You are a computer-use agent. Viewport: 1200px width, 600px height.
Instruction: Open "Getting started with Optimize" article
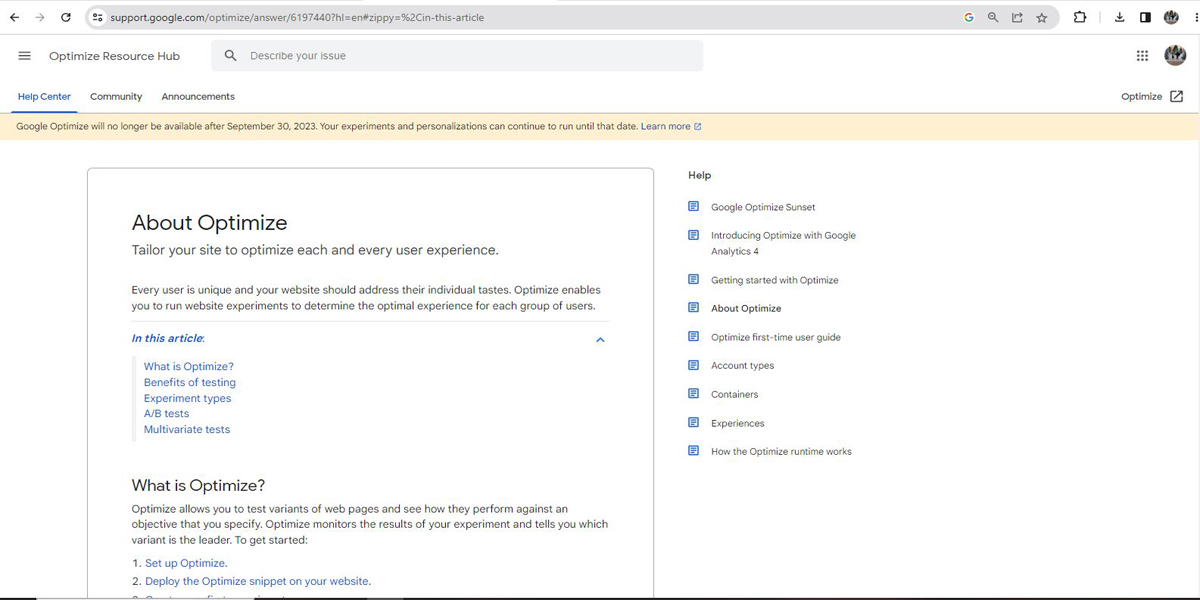coord(775,280)
